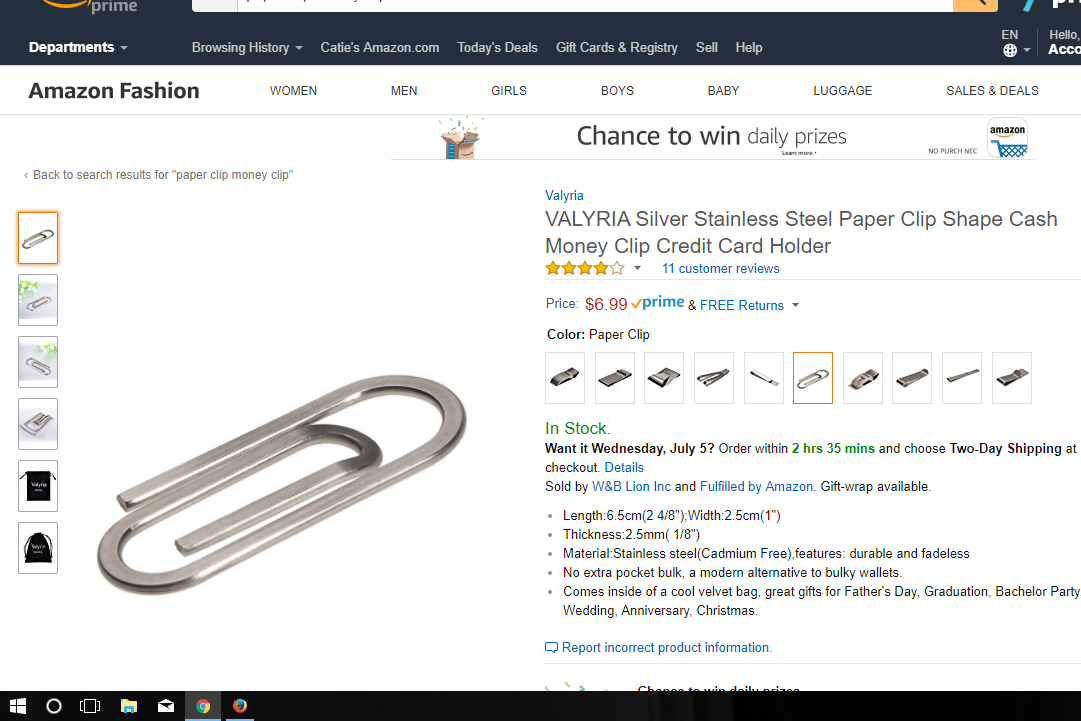The height and width of the screenshot is (721, 1081).
Task: Open Task View on the taskbar
Action: pos(90,706)
